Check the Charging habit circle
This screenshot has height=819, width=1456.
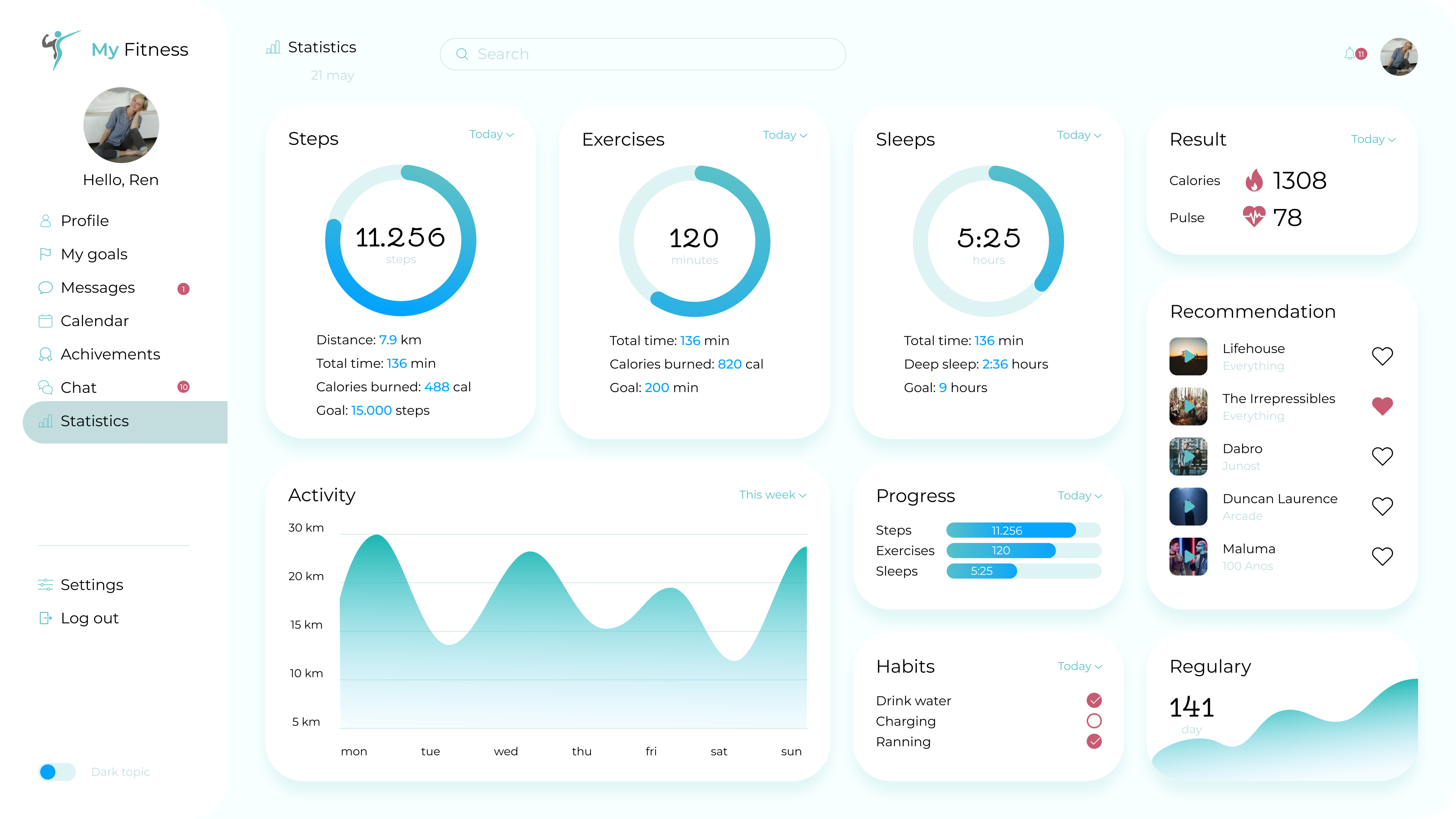1094,721
